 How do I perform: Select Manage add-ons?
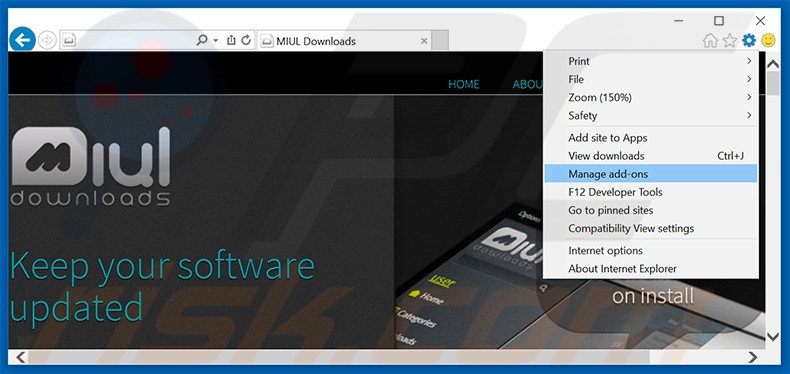651,174
